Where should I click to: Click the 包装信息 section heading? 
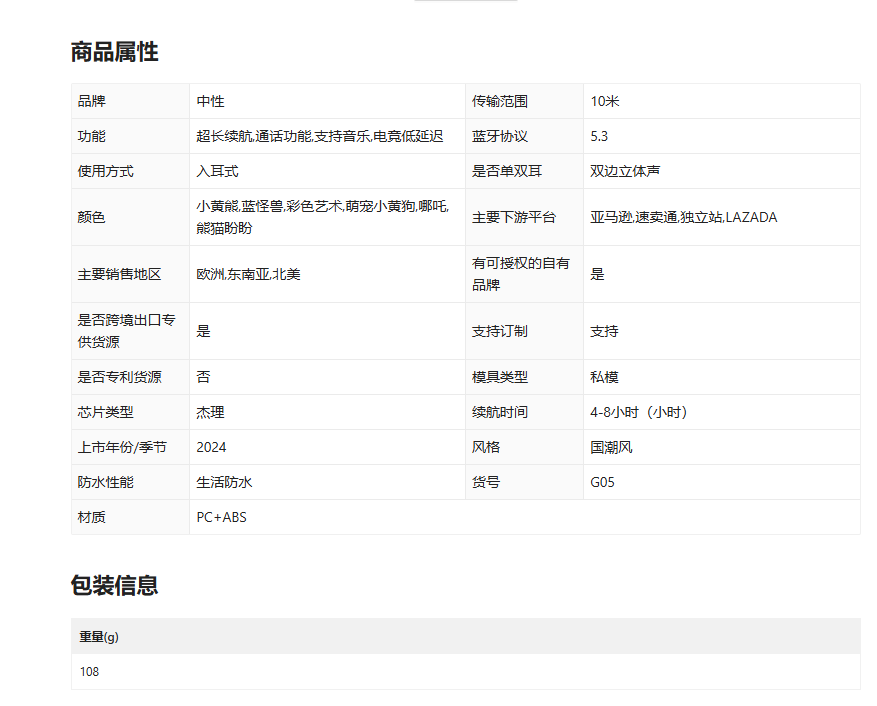pos(114,585)
